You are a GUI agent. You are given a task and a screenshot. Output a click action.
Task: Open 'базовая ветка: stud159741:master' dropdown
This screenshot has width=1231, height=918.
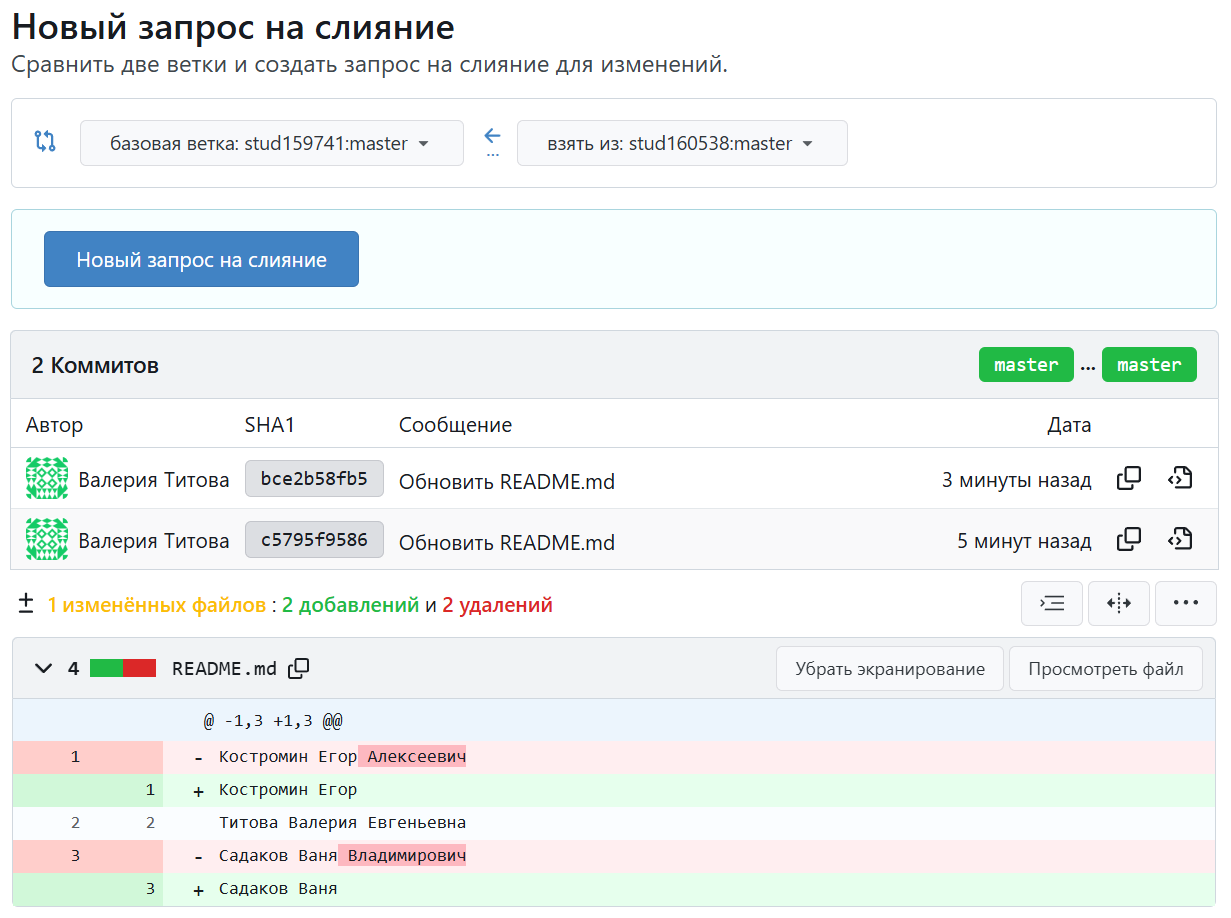(271, 143)
